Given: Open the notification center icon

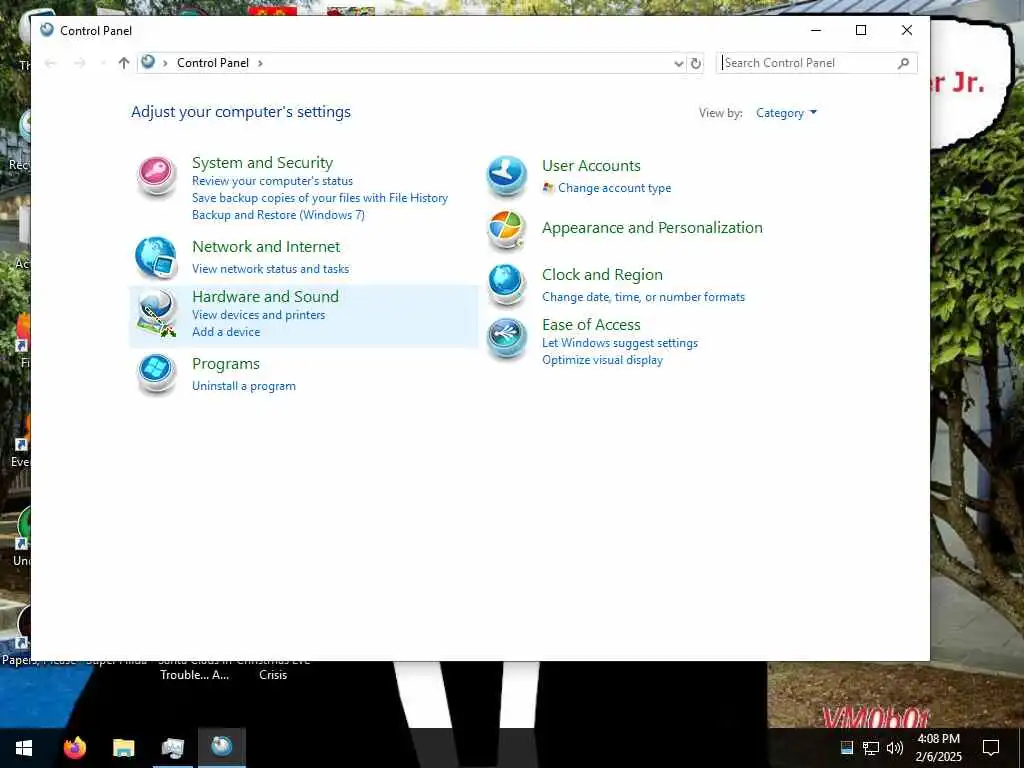Looking at the screenshot, I should pos(991,748).
